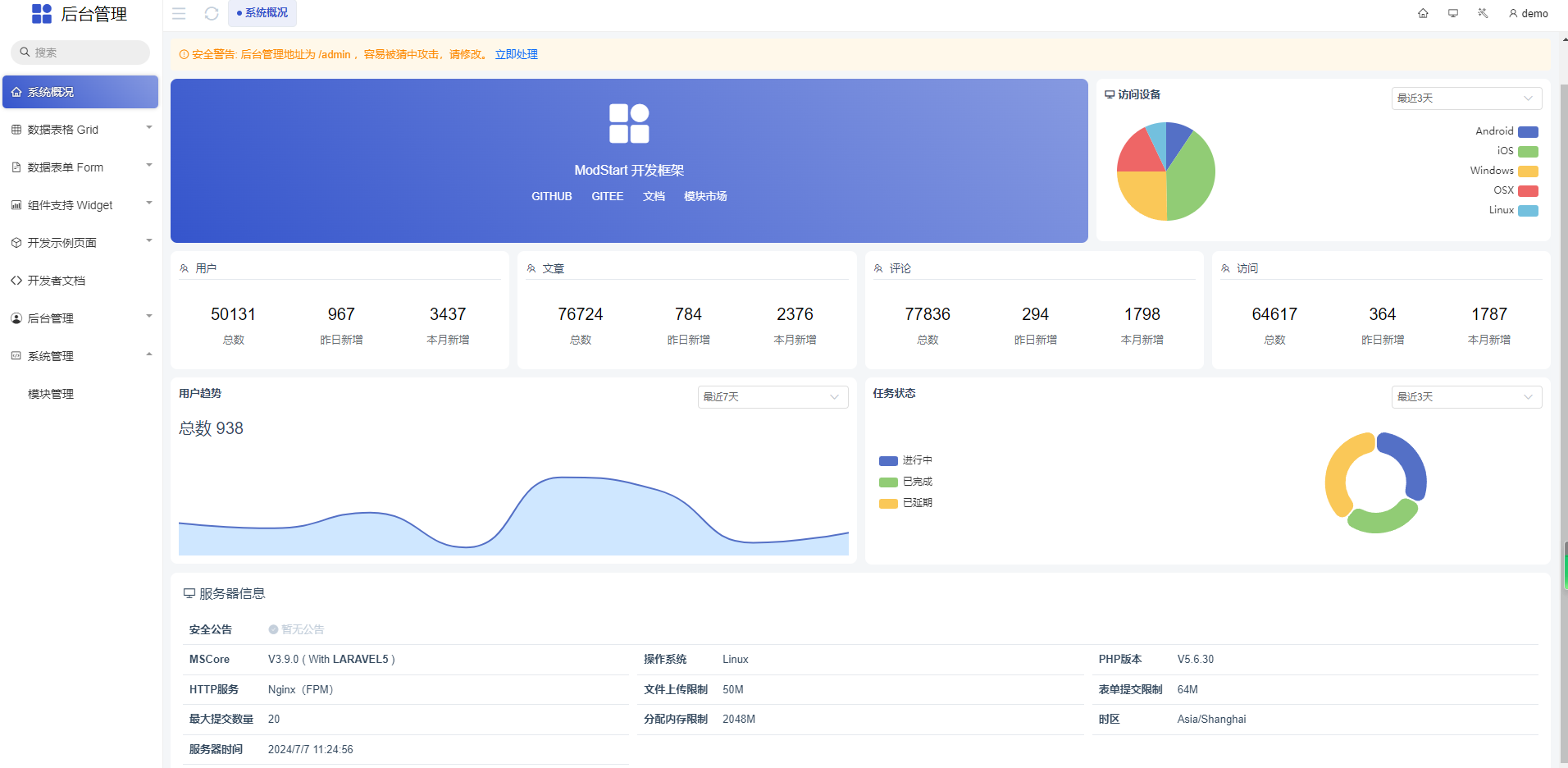Click 用户 total count 50131
1568x768 pixels.
[x=233, y=314]
